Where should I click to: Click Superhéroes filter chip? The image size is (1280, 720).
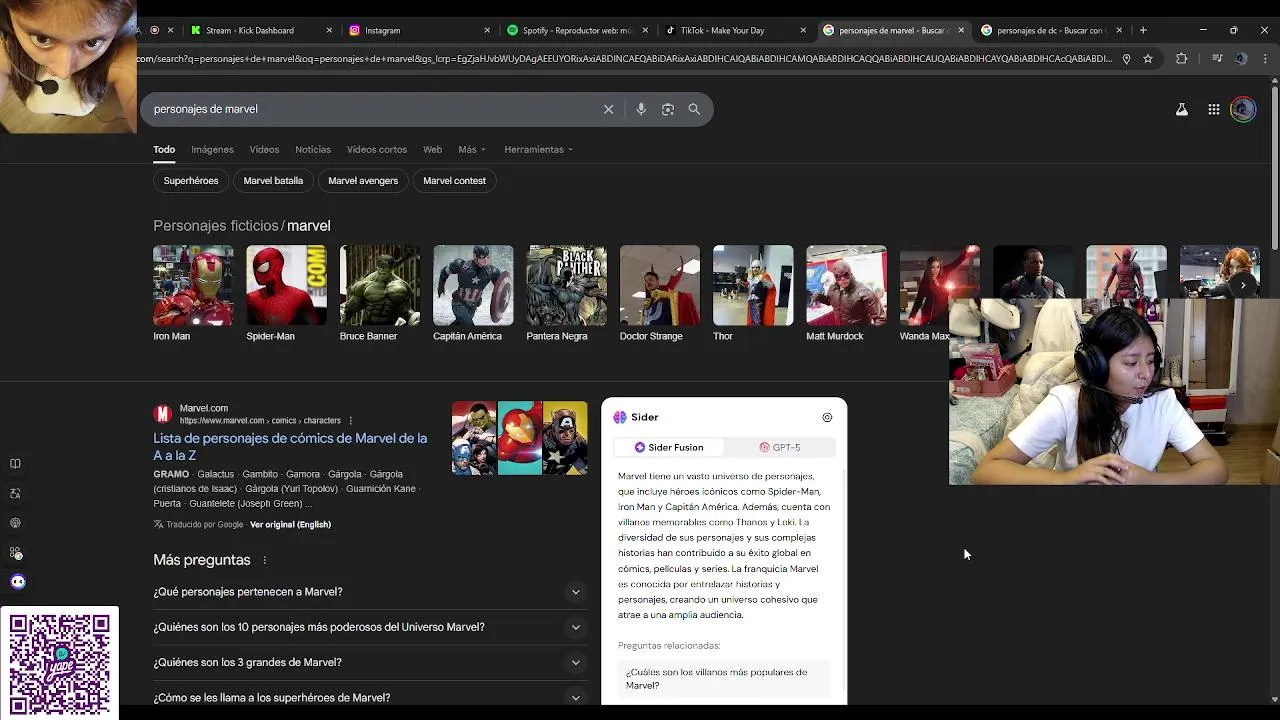(191, 181)
